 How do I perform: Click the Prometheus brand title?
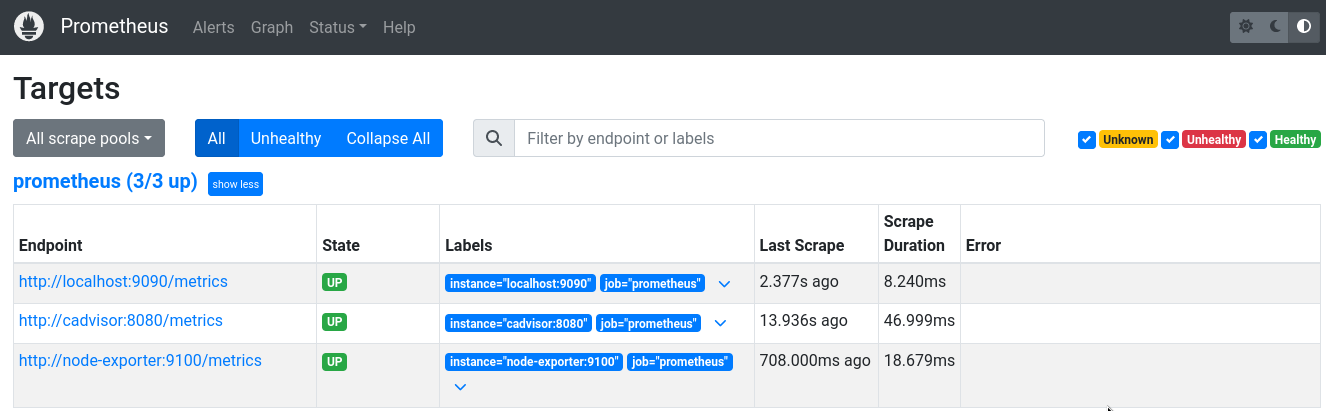[x=114, y=26]
